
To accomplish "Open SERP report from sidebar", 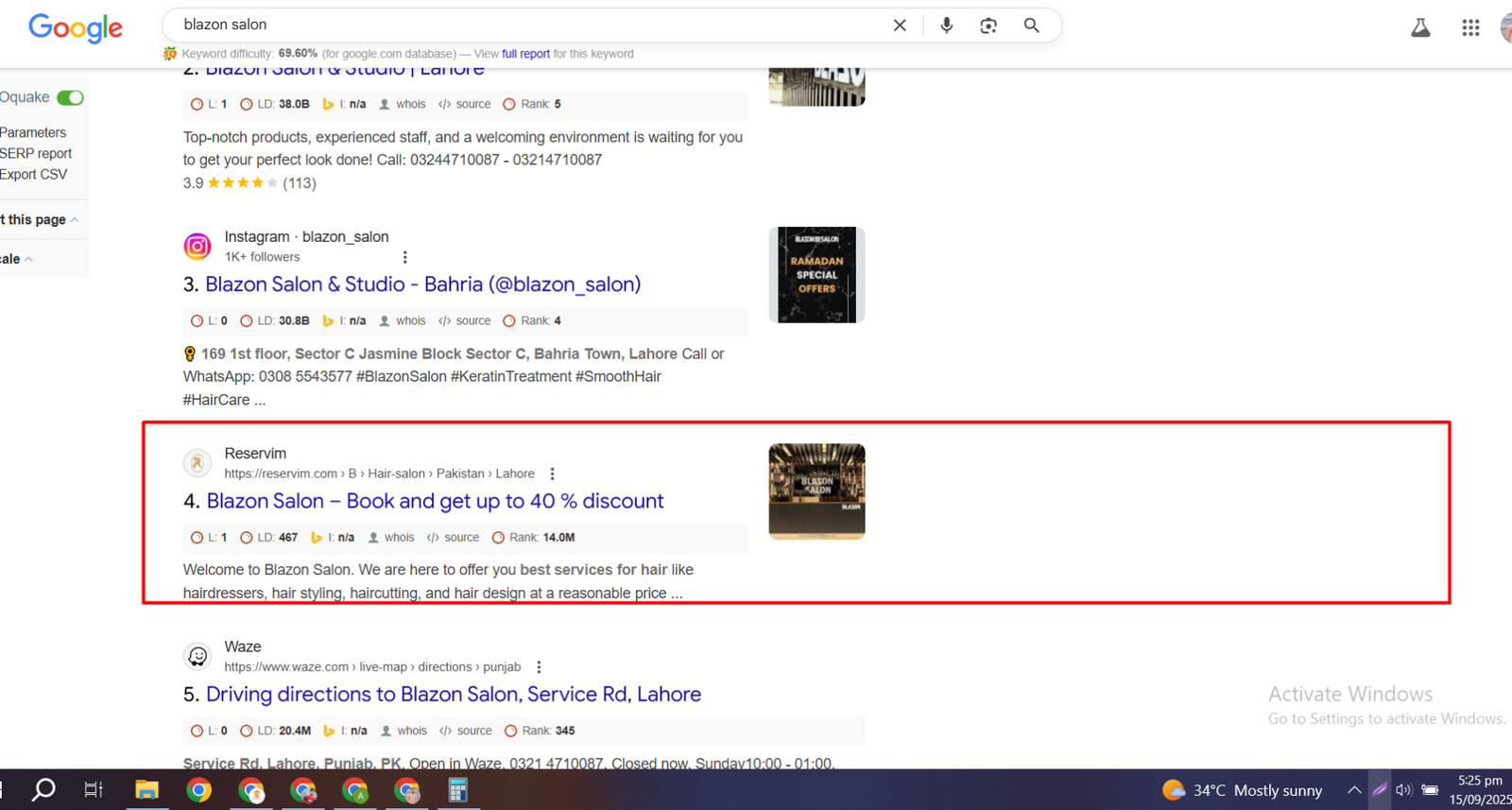I will [x=36, y=153].
